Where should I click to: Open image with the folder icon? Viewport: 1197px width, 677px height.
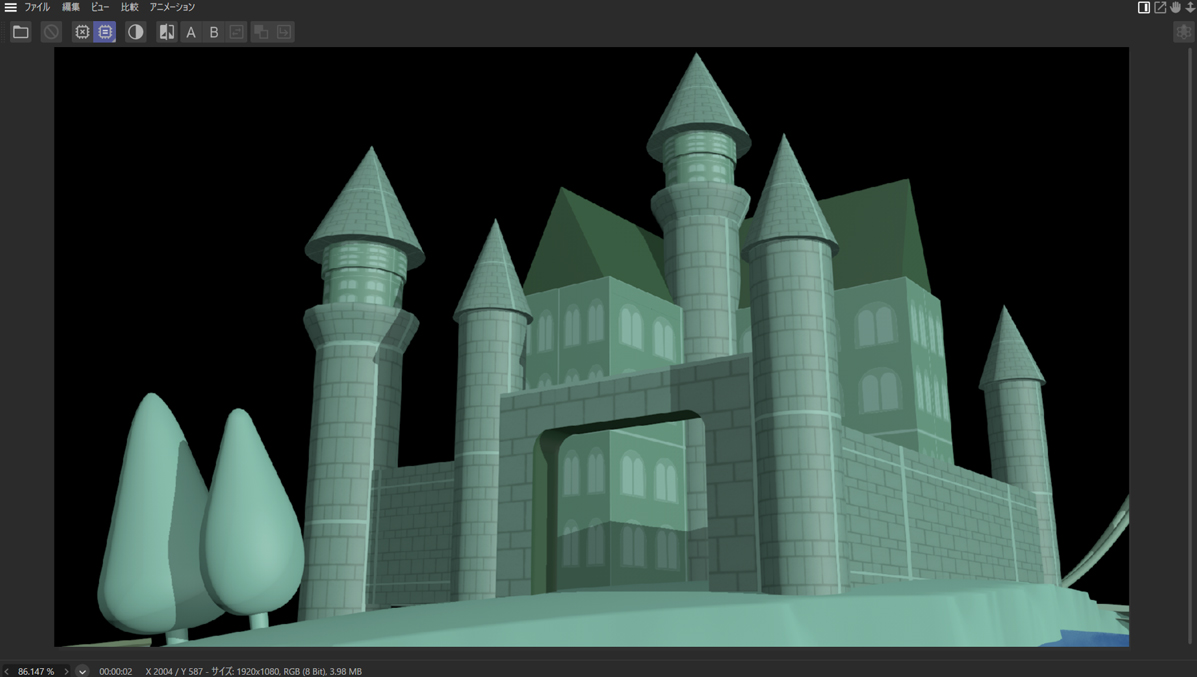[20, 32]
